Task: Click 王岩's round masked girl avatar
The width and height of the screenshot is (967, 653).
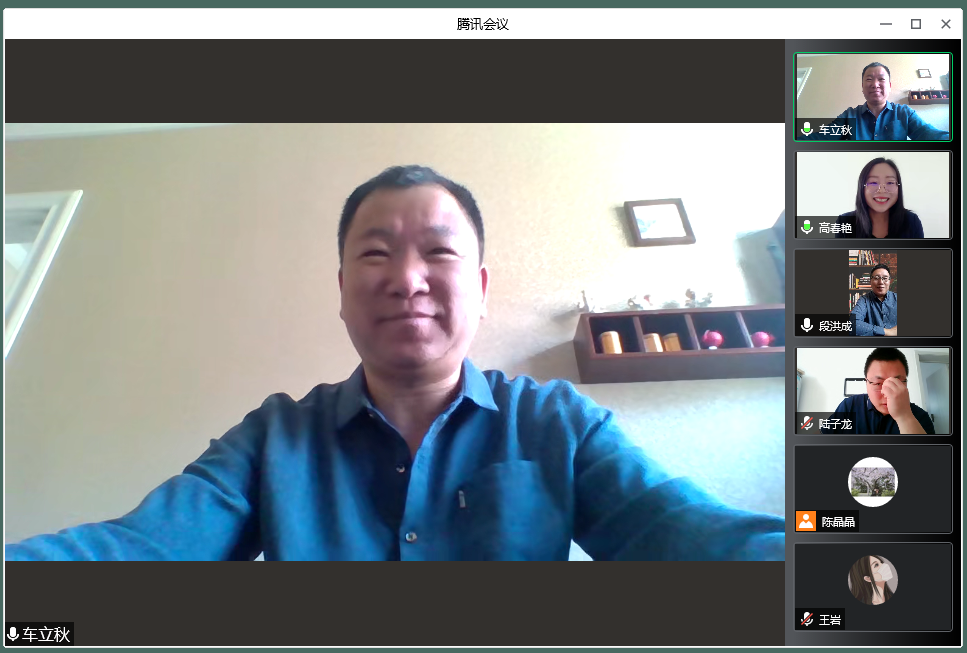Action: coord(872,580)
